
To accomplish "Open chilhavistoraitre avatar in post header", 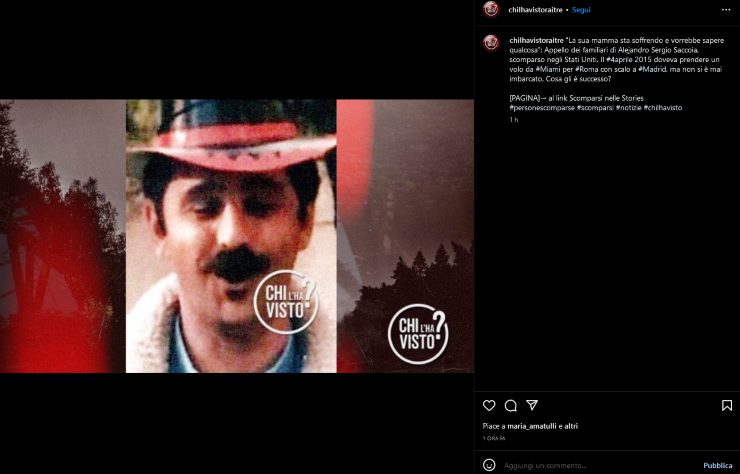I will [x=491, y=9].
